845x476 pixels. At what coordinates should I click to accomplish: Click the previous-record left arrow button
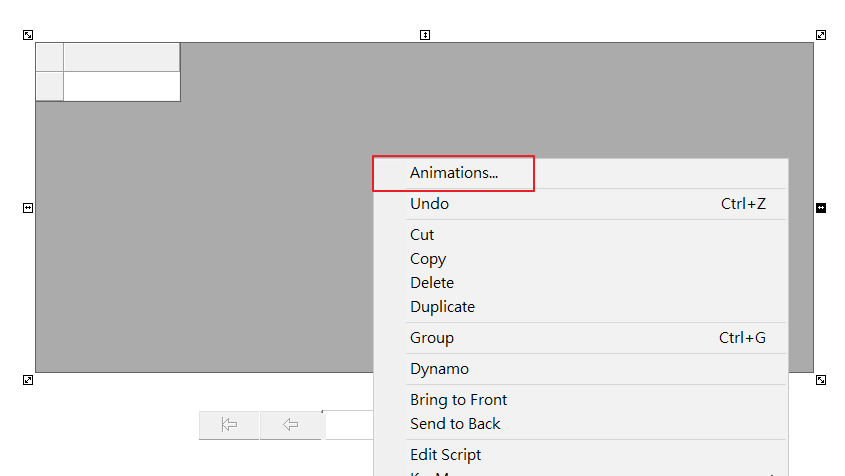(x=291, y=425)
